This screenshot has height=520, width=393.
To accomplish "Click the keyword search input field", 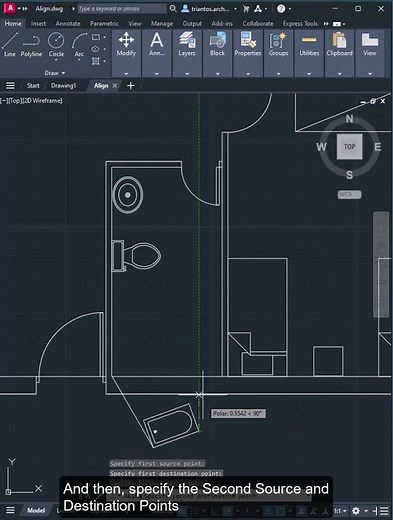I will click(x=122, y=9).
